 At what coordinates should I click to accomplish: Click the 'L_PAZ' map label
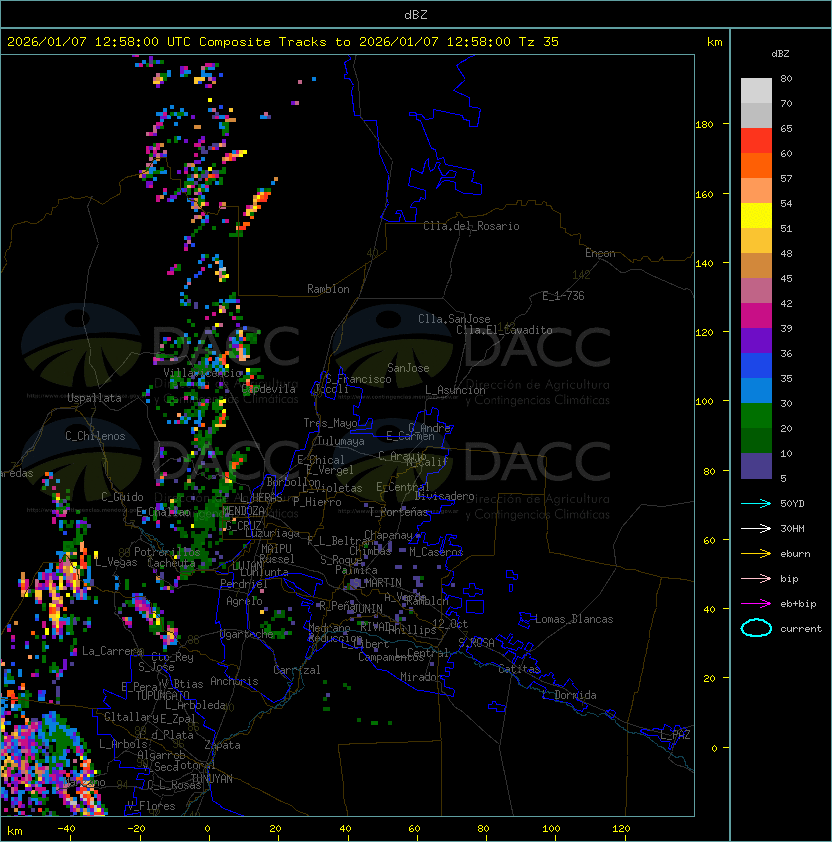(x=675, y=734)
